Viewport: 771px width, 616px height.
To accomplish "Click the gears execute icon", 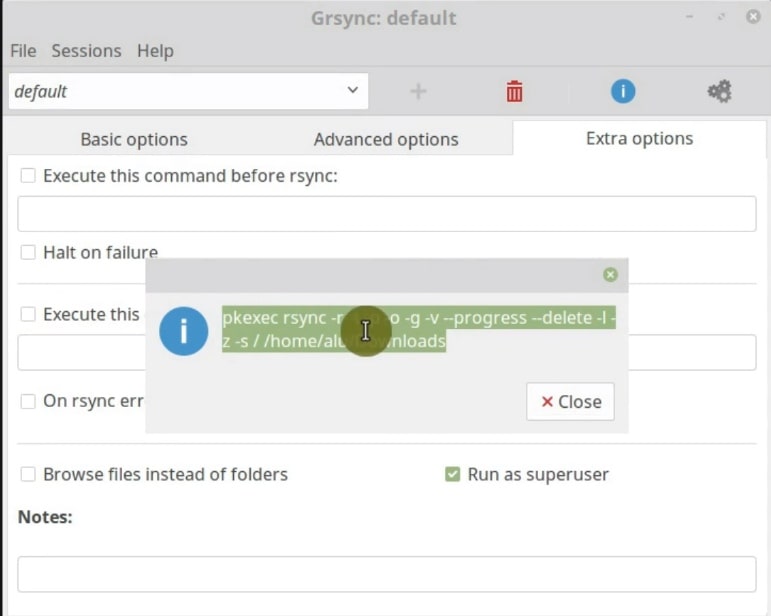I will 719,91.
